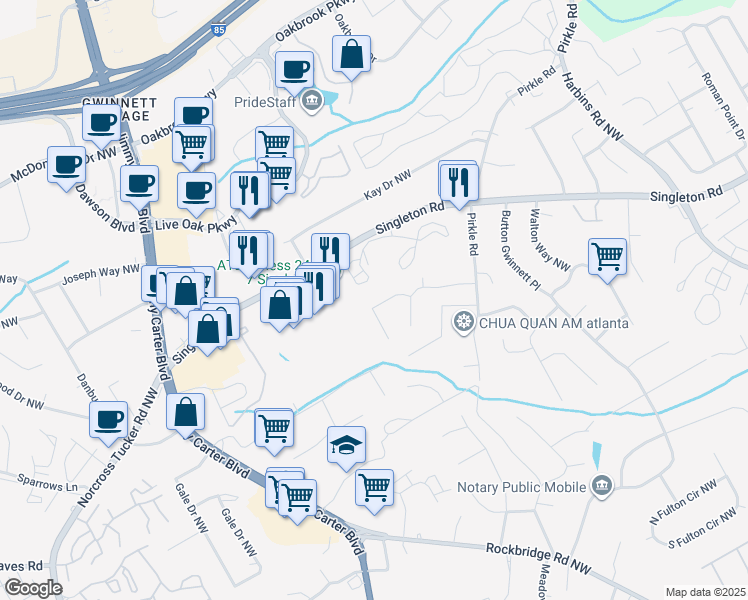Open the CHUA QUAN AM atlanta marker
748x600 pixels.
[463, 322]
